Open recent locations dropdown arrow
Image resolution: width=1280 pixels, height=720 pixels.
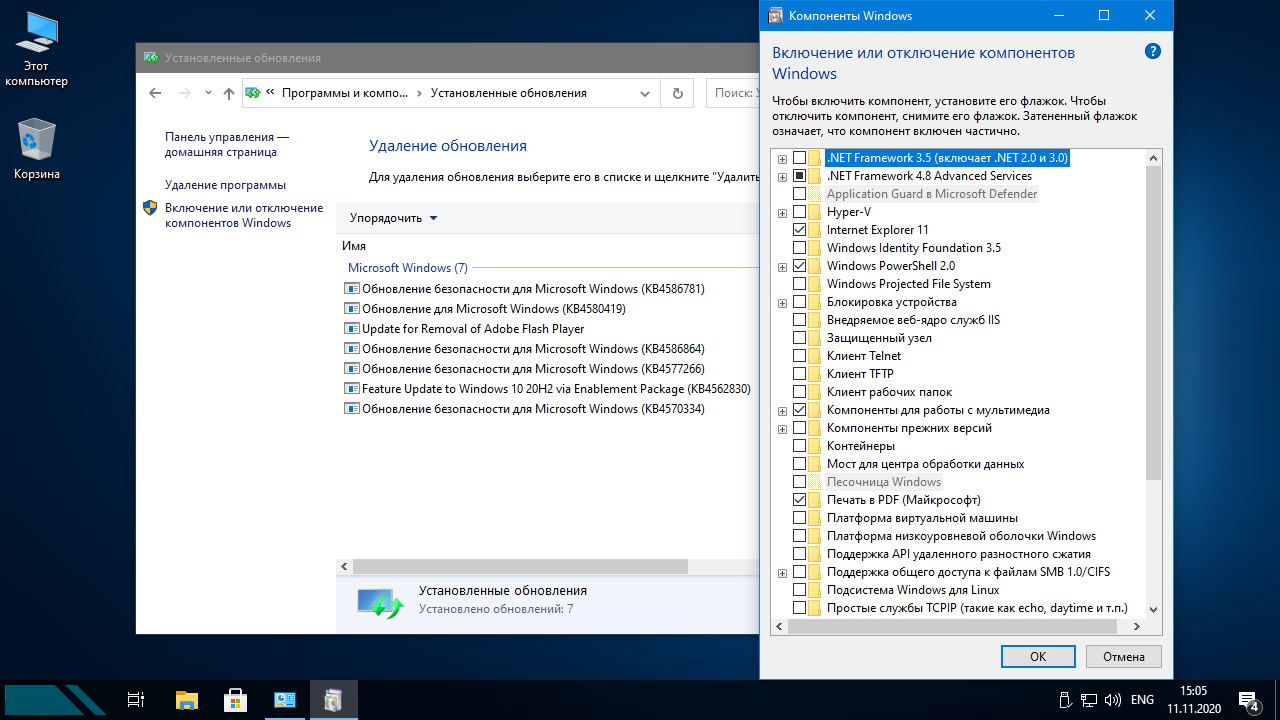208,93
